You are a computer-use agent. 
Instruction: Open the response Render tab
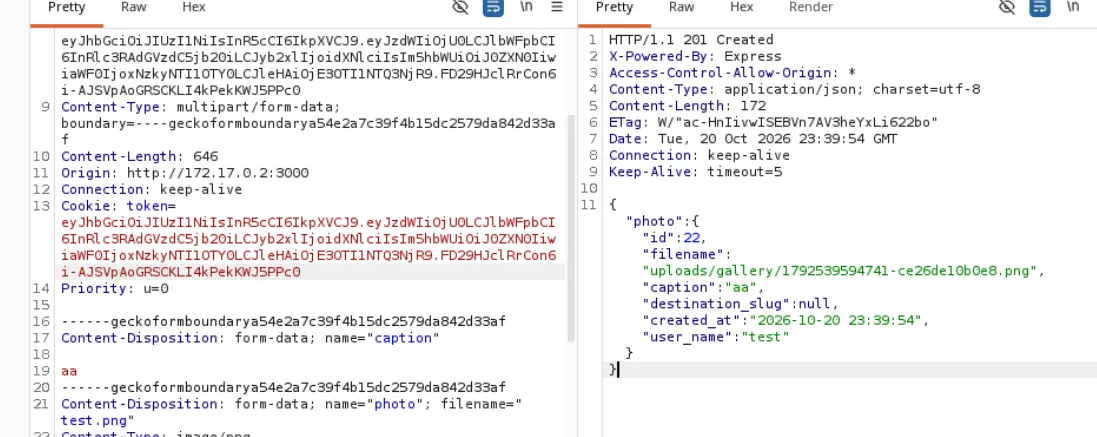811,7
